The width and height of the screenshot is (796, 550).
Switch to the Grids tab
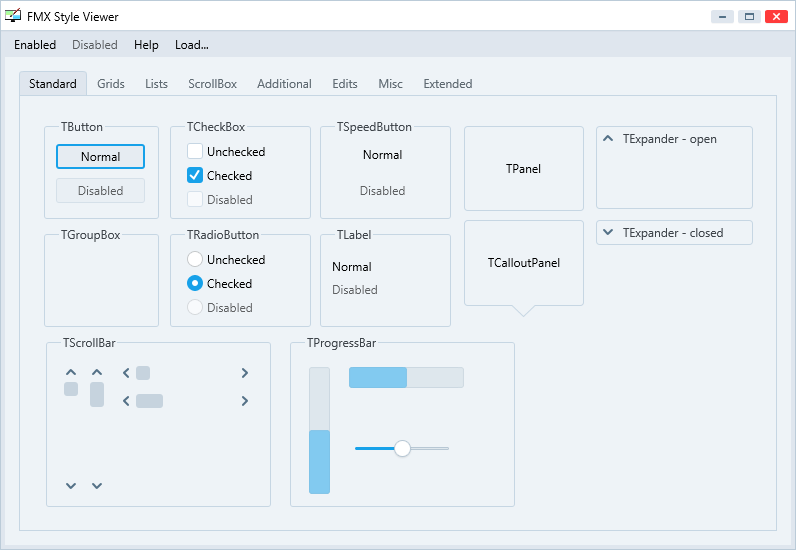pyautogui.click(x=111, y=84)
